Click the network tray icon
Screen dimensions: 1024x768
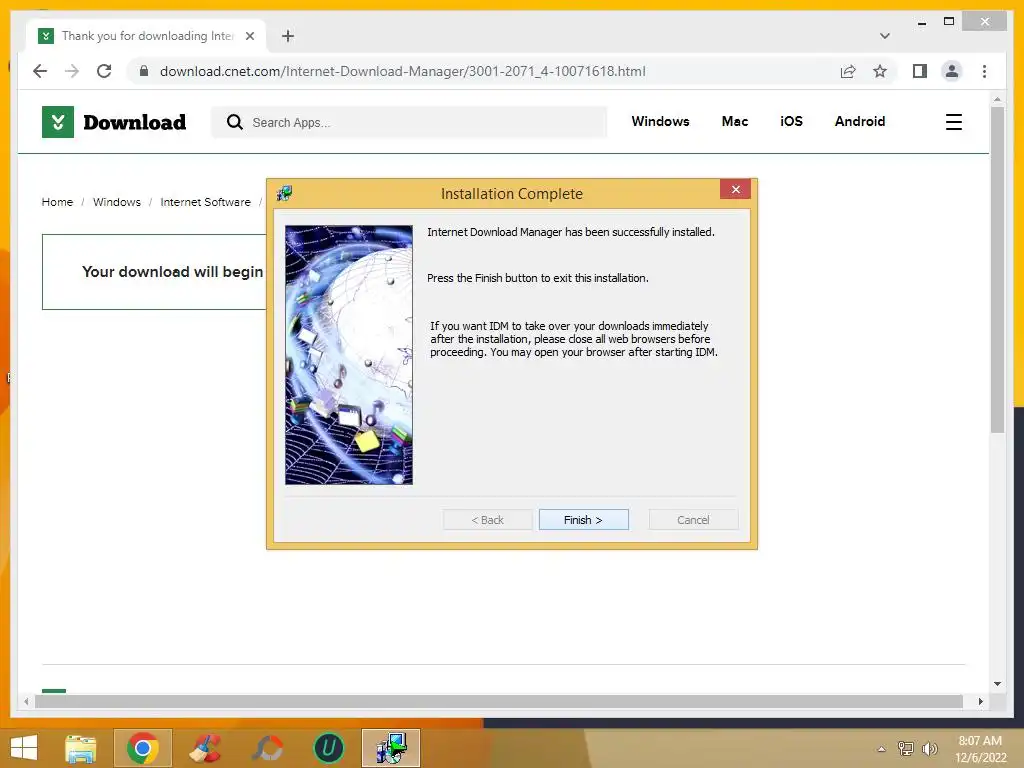click(x=905, y=748)
